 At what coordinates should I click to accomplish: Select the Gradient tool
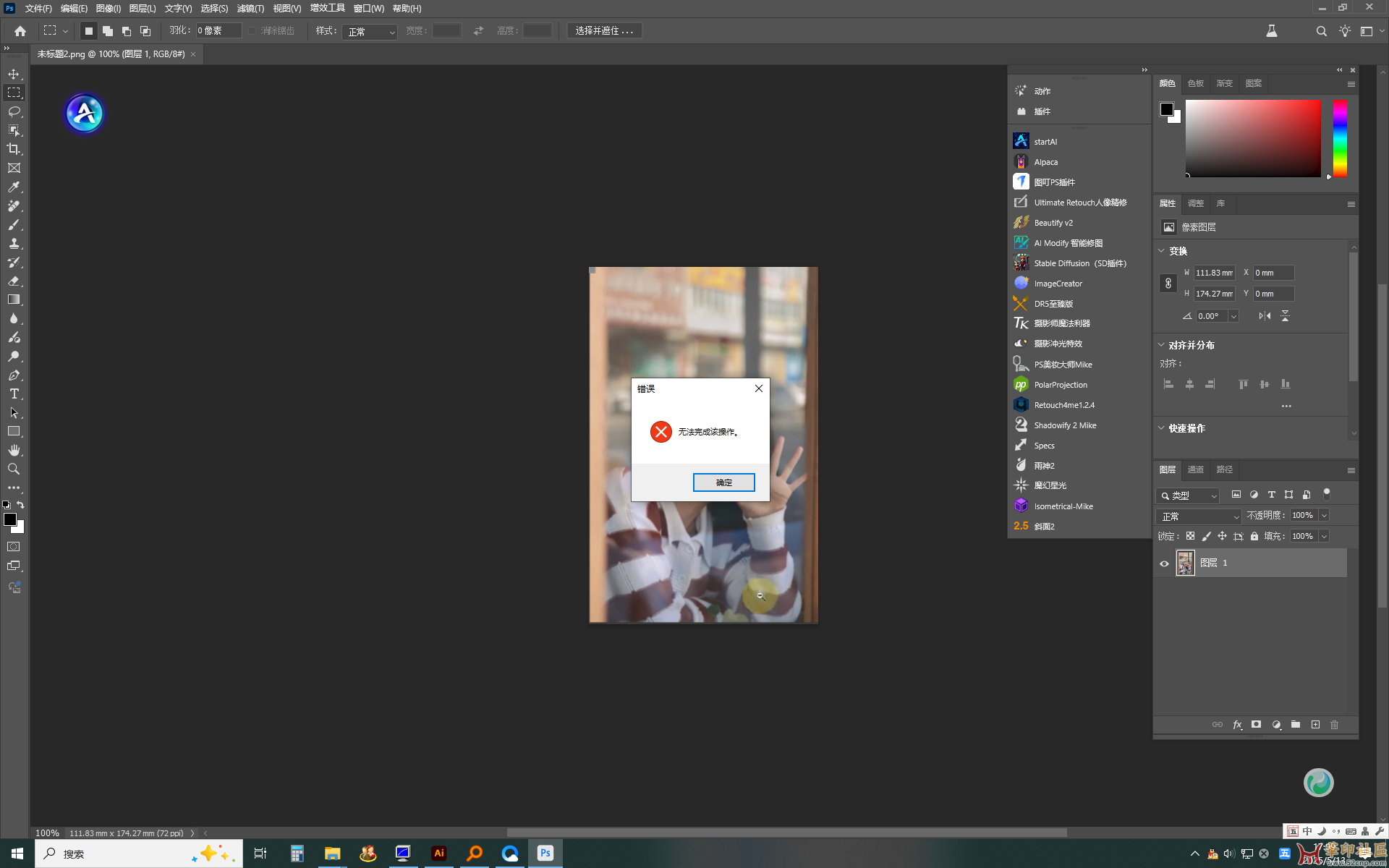point(14,299)
